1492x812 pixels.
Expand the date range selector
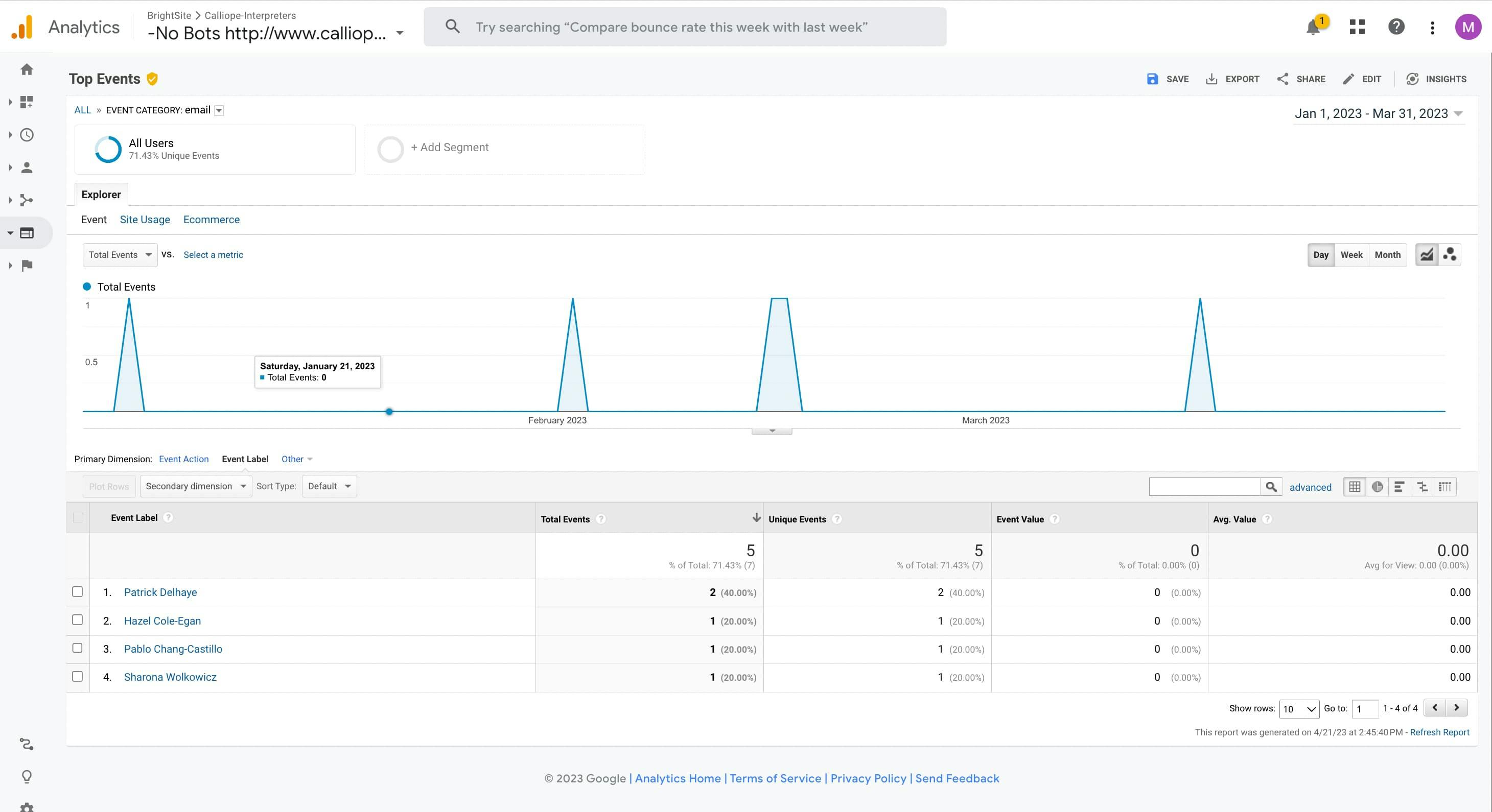(x=1379, y=114)
